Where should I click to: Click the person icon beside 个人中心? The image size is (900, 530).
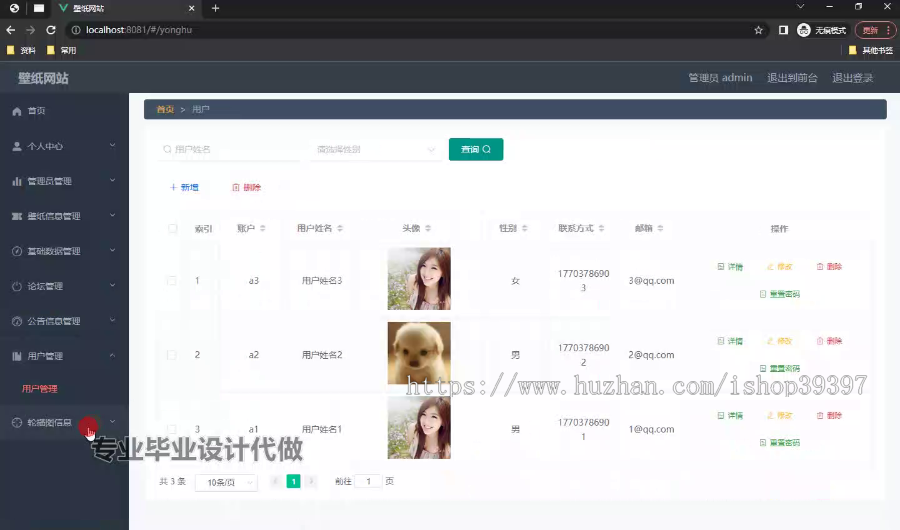(x=17, y=146)
